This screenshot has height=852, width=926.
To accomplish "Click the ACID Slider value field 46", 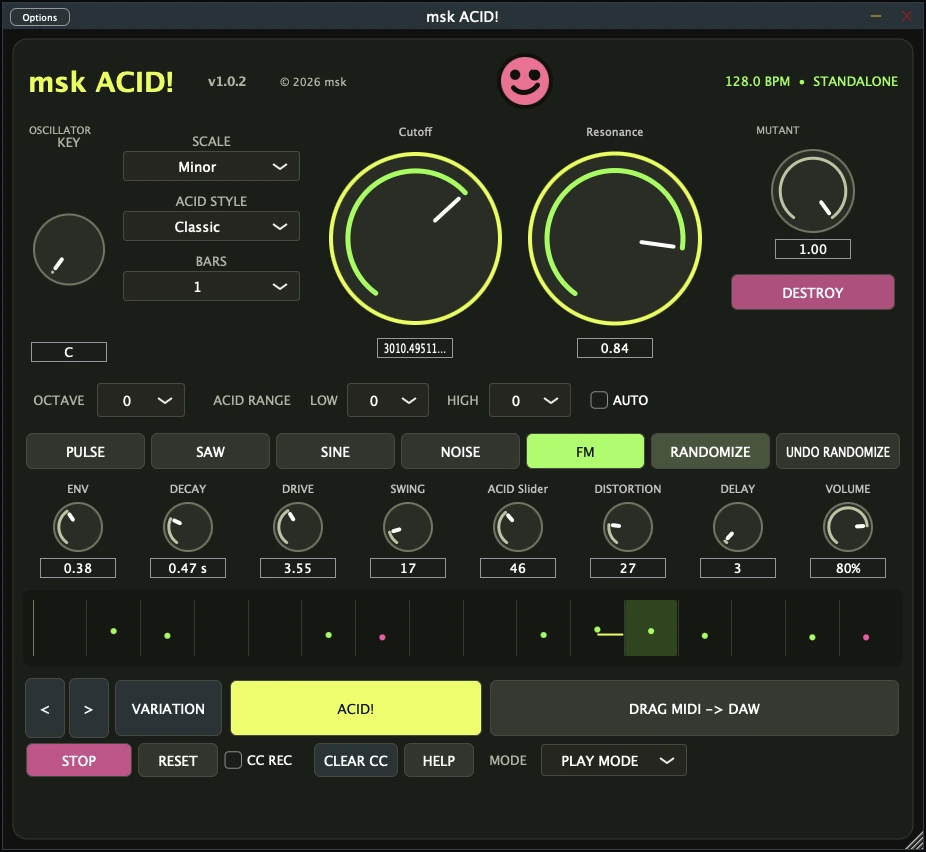I will 517,568.
